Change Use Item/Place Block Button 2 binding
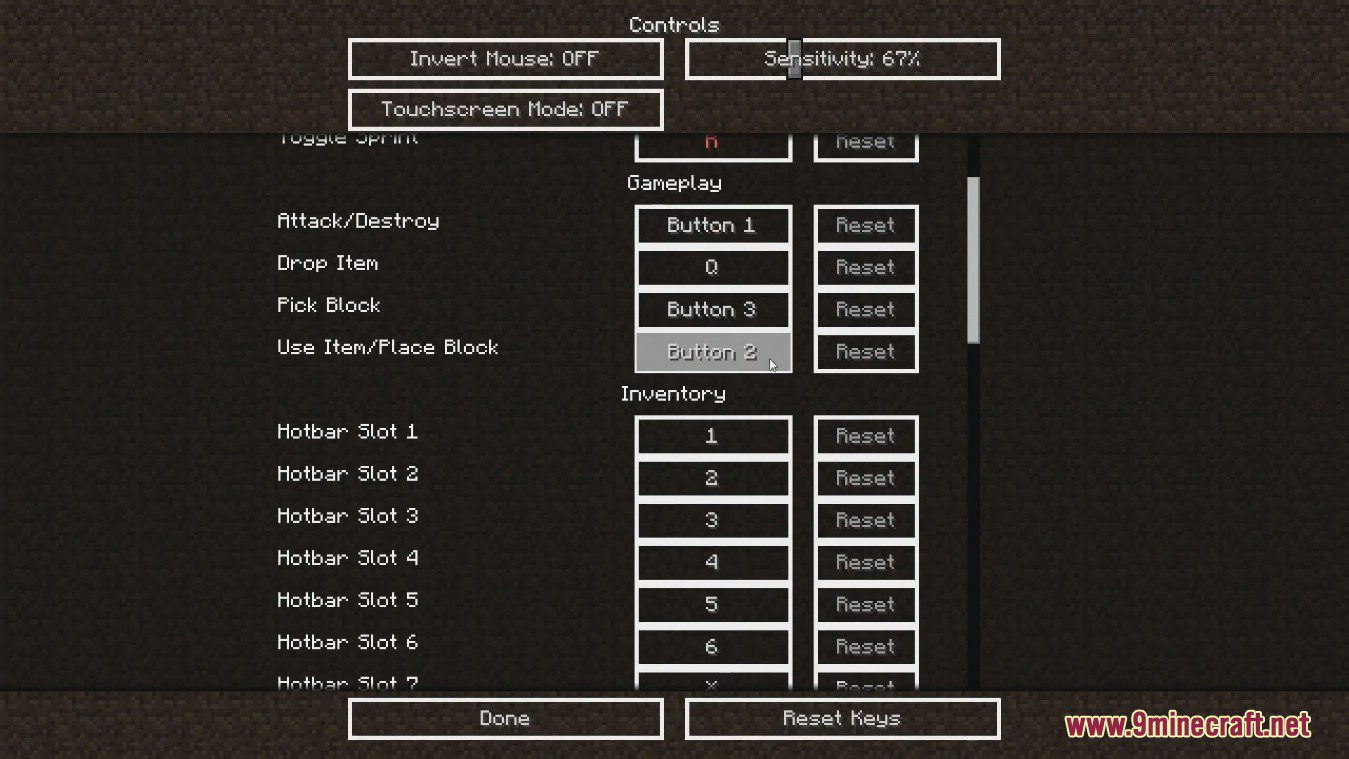Screen dimensions: 1349x759 713,352
